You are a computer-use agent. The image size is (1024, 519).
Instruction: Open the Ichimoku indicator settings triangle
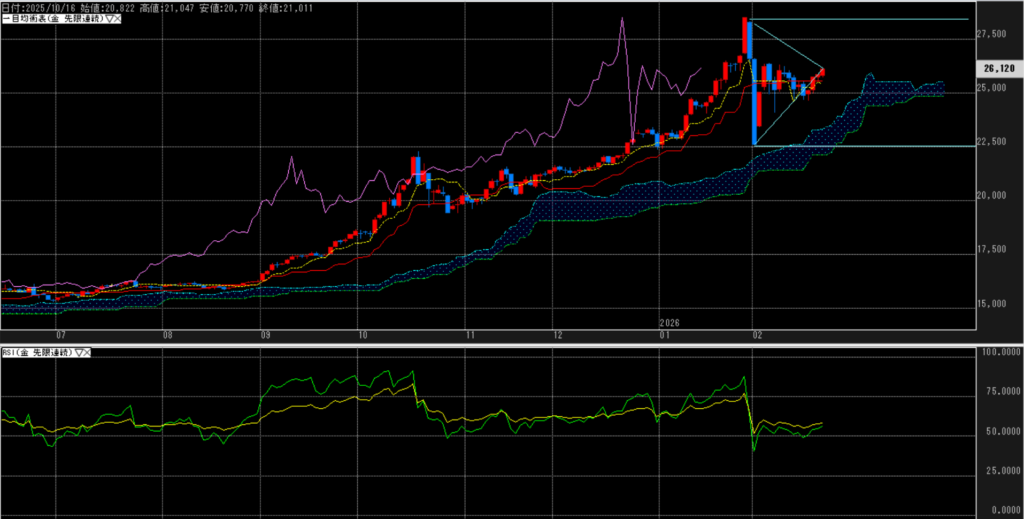point(108,19)
